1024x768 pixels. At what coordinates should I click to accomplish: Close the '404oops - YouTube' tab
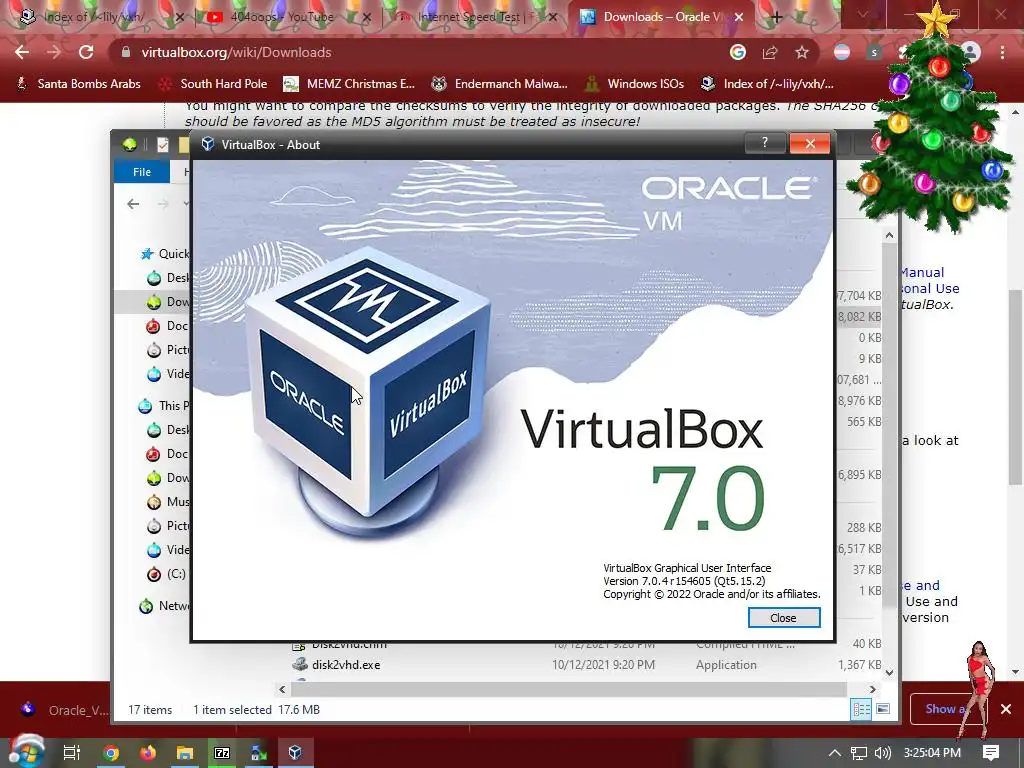pyautogui.click(x=366, y=17)
